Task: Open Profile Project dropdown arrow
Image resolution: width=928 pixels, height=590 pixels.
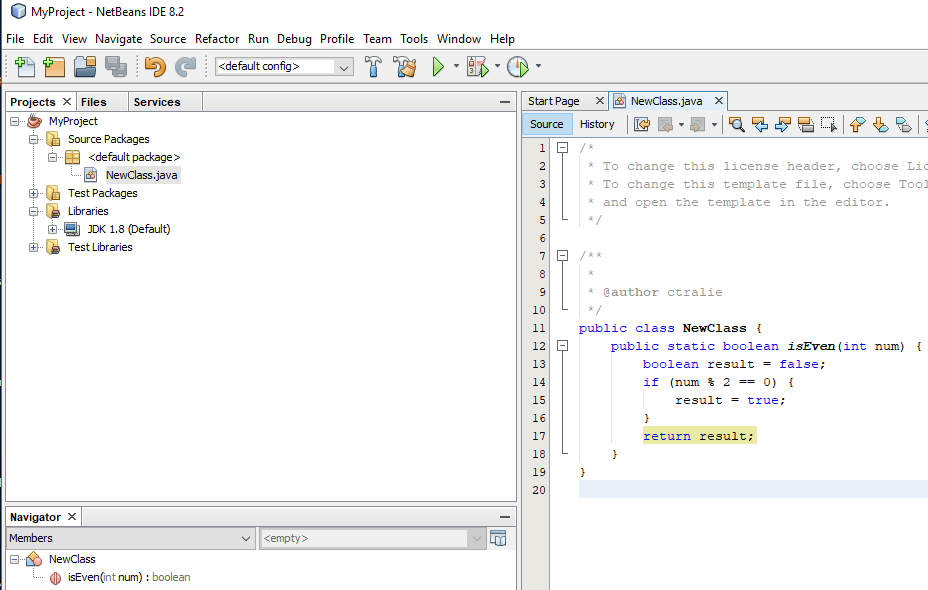Action: (538, 66)
